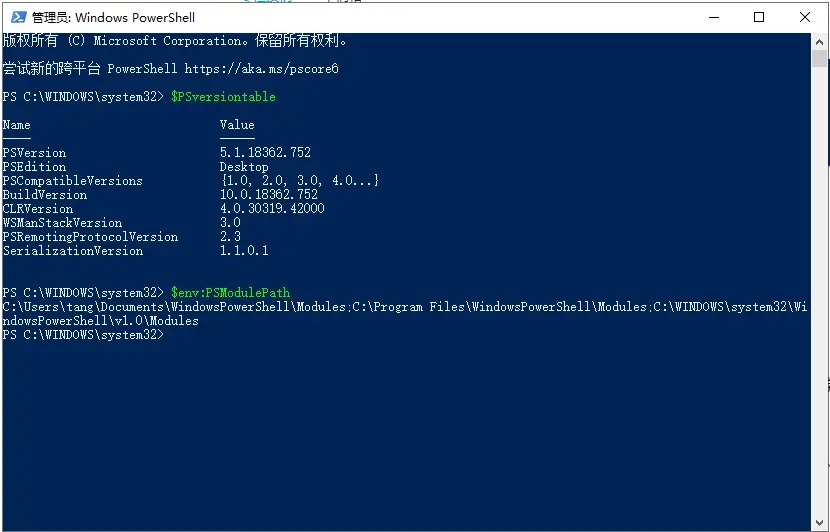Click the empty scrollbar track below the thumb
830x532 pixels.
(x=819, y=290)
